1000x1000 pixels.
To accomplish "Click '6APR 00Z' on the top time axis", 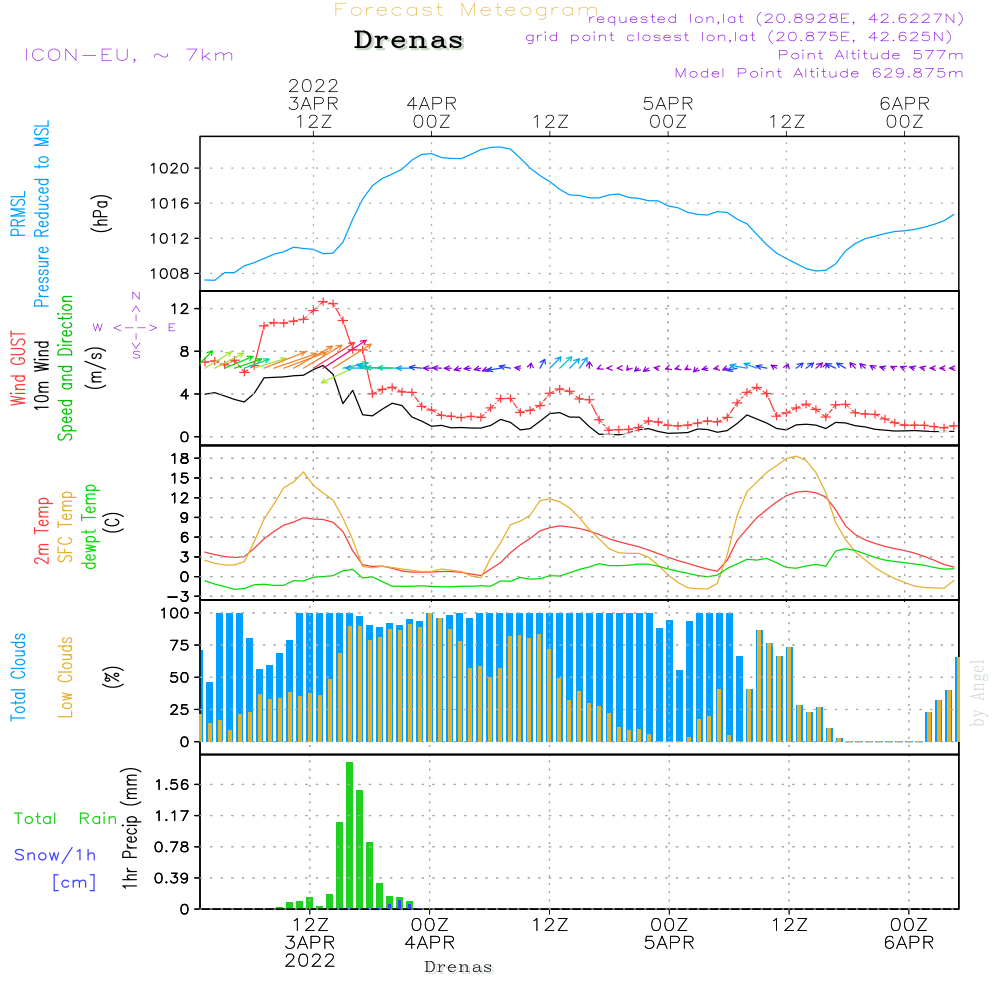I will 904,112.
